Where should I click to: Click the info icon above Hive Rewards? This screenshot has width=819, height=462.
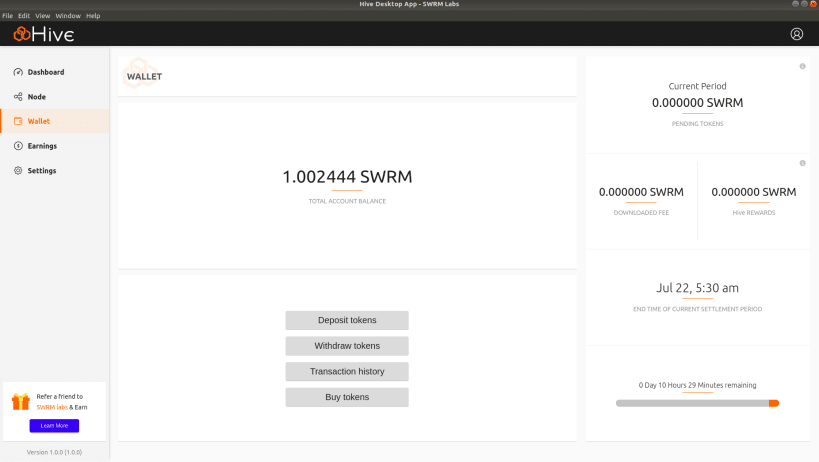(802, 163)
